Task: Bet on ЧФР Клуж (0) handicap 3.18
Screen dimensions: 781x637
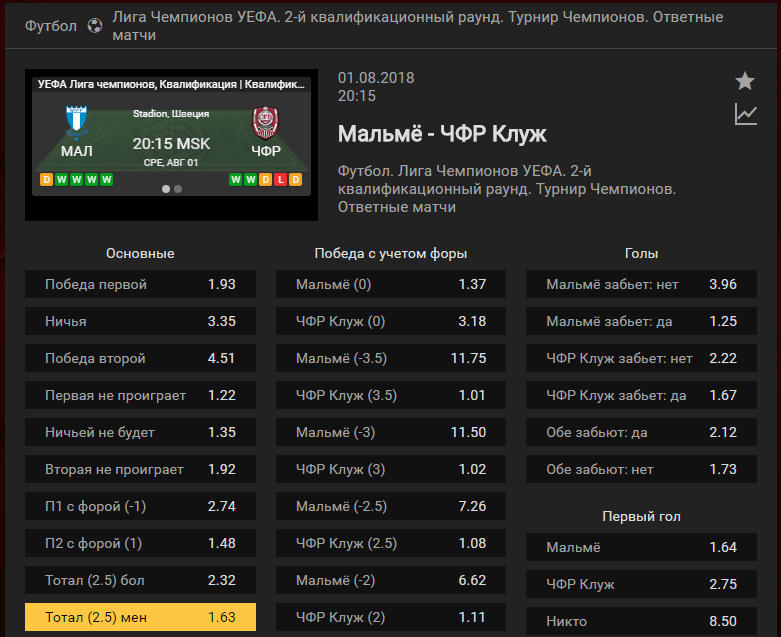Action: 391,321
